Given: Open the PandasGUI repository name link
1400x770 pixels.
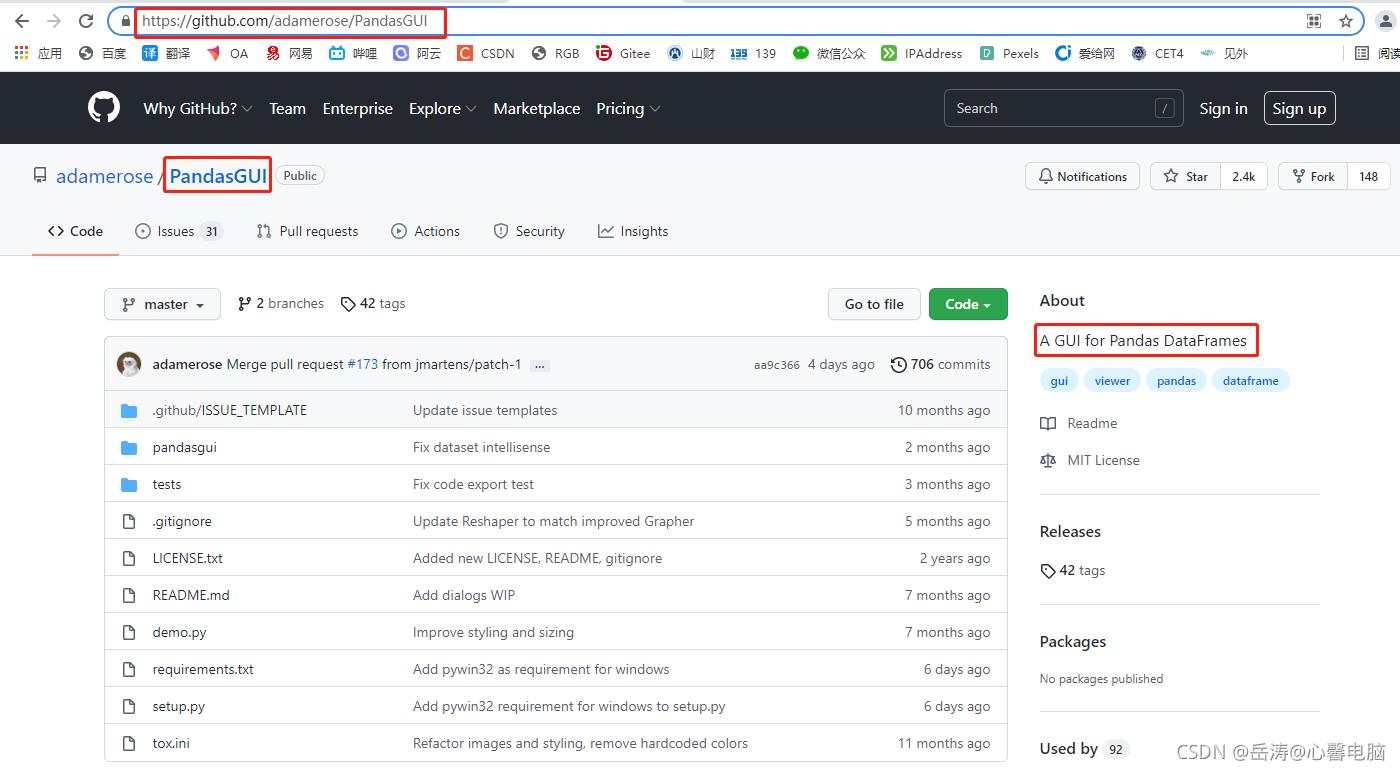Looking at the screenshot, I should [x=218, y=176].
